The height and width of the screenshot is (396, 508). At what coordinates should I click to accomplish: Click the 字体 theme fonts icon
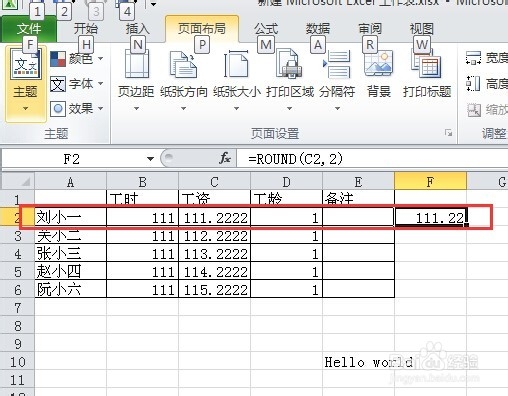pyautogui.click(x=58, y=84)
